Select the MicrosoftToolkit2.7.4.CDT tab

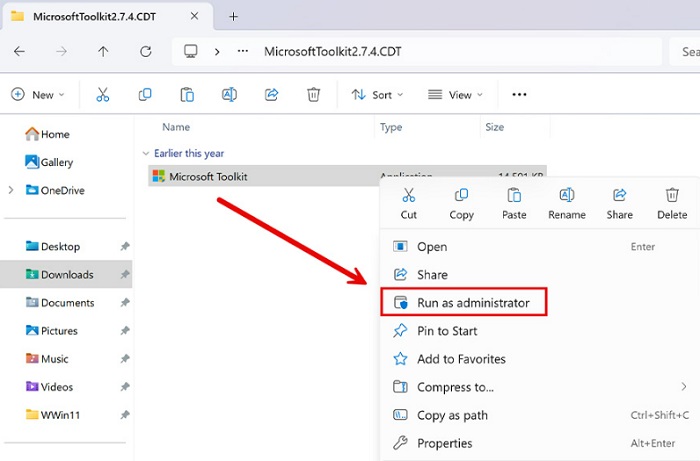pos(107,17)
